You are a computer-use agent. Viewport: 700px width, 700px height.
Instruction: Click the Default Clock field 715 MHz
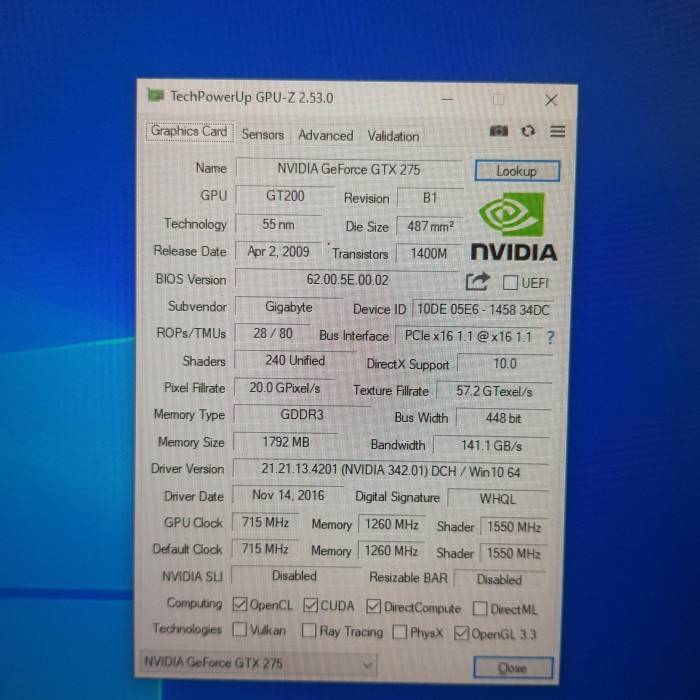point(265,549)
